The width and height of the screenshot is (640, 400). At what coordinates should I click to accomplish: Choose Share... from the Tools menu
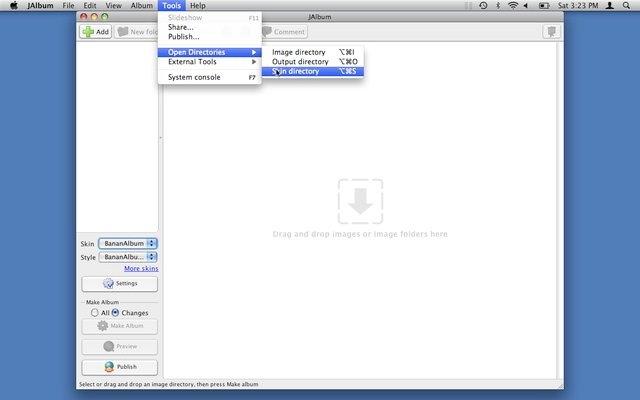point(209,27)
